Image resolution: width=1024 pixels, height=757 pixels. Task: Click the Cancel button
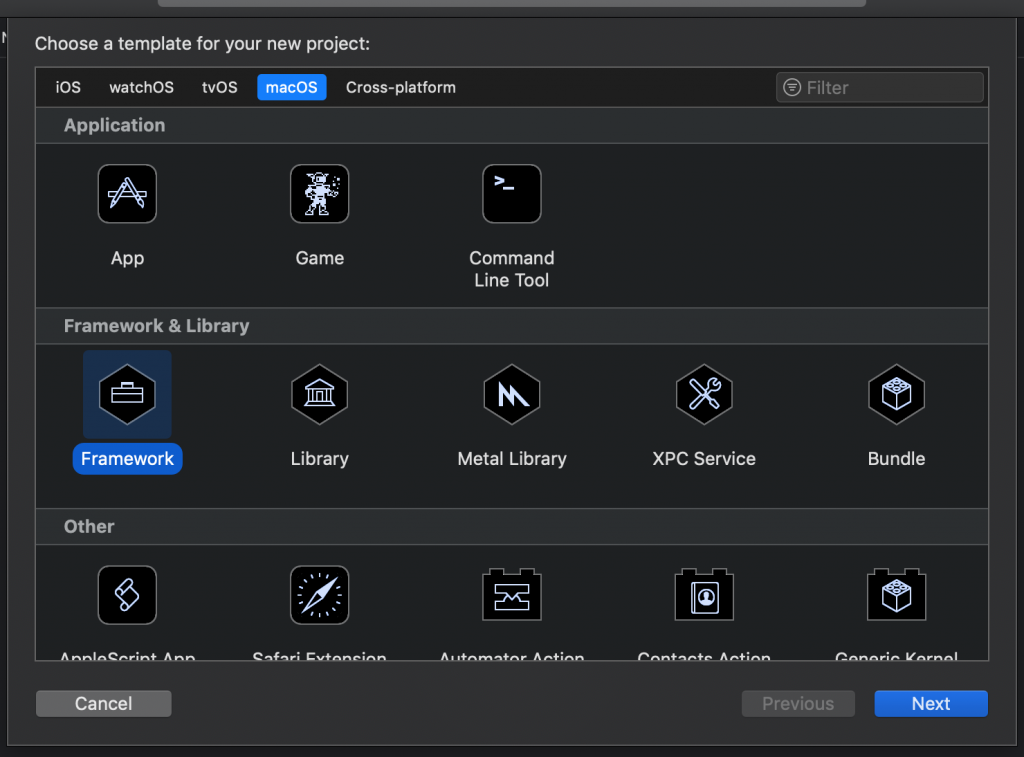(104, 703)
